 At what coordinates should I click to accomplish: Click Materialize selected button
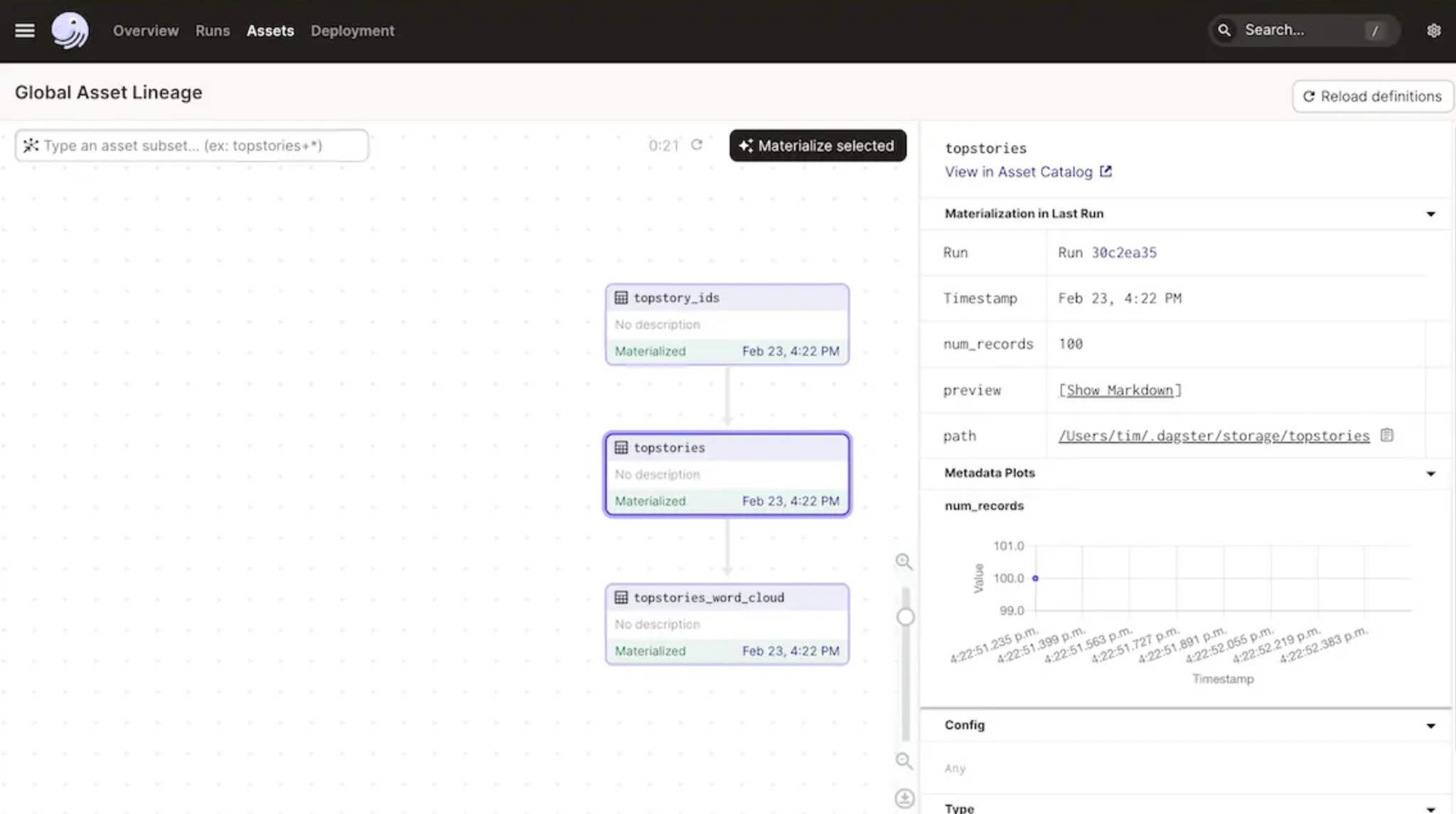818,146
